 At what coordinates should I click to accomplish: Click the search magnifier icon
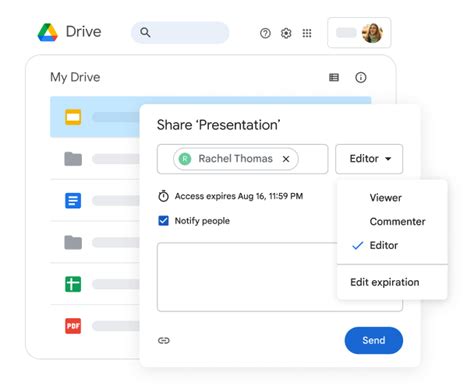[145, 32]
